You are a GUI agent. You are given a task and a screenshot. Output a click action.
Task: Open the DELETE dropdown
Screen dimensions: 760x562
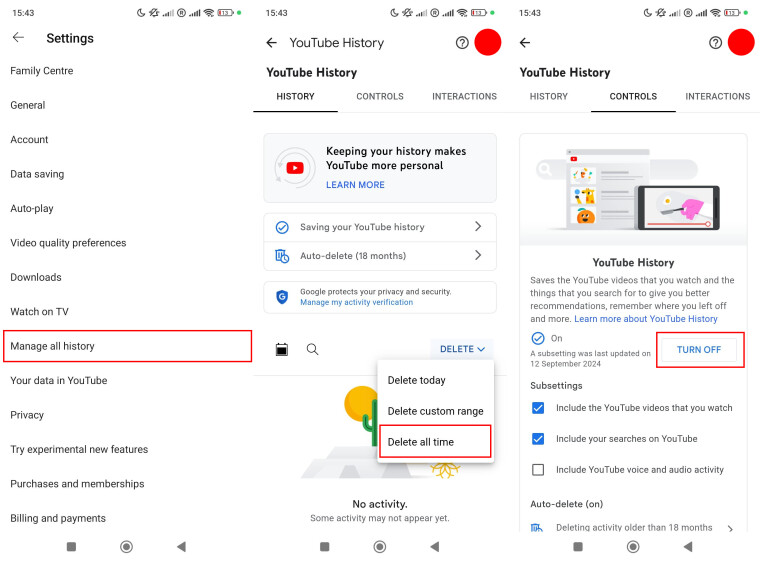pos(462,349)
